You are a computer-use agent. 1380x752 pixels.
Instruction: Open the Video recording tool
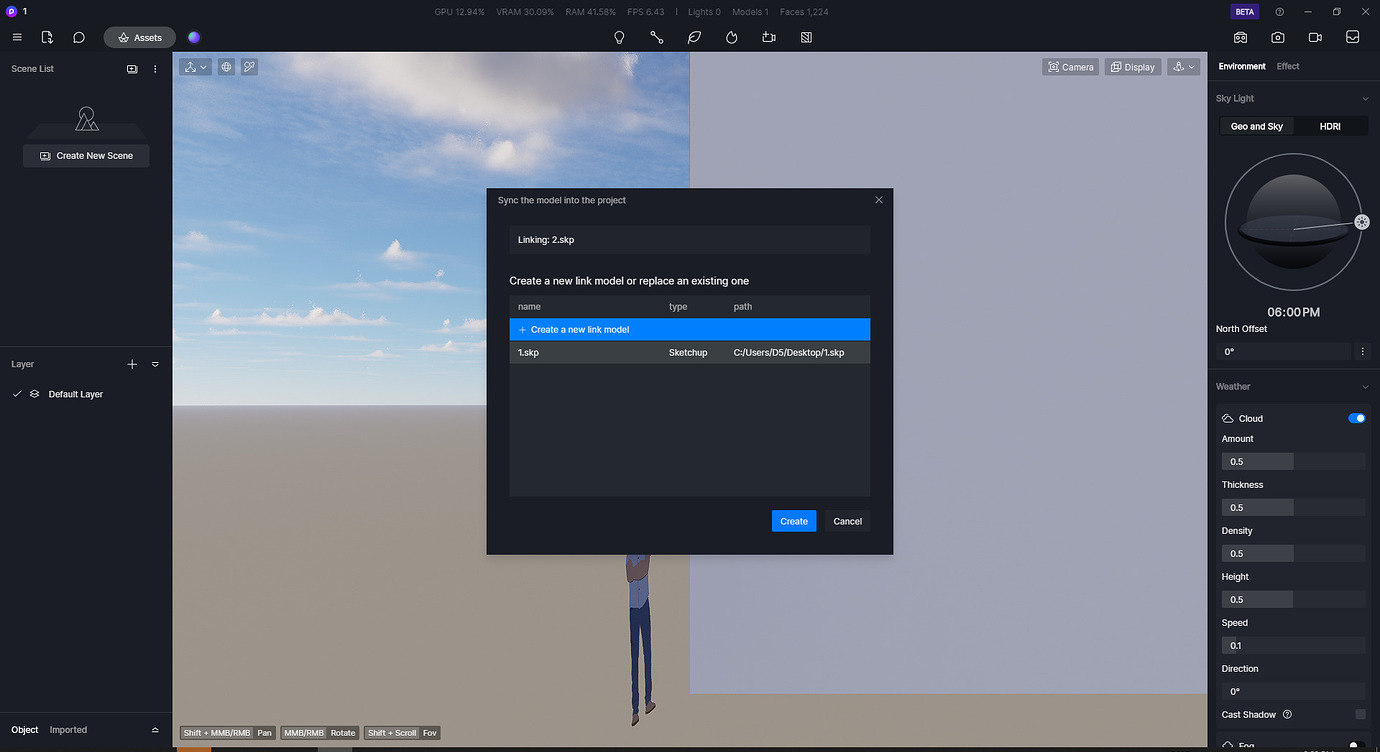coord(1314,37)
